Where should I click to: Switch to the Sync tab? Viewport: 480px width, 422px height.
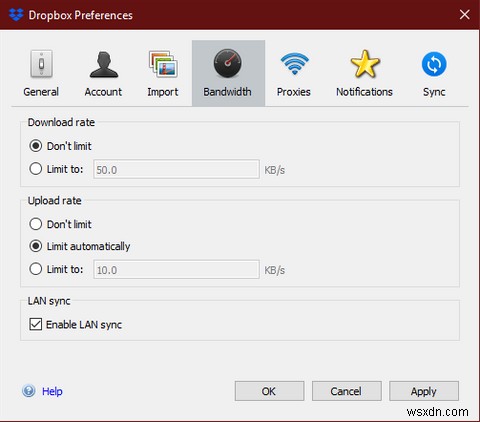(x=434, y=73)
